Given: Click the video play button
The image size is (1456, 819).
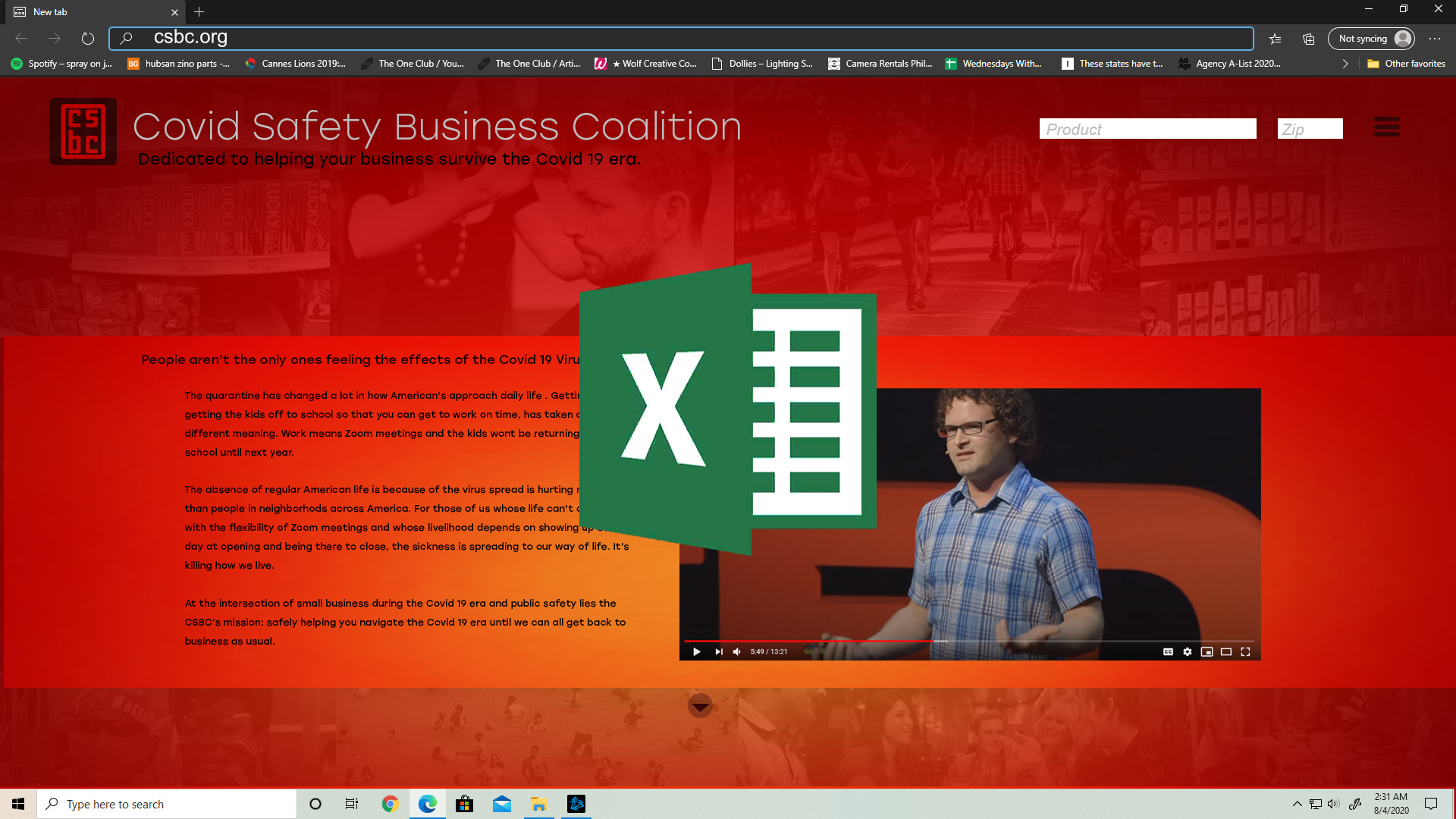Looking at the screenshot, I should tap(696, 651).
